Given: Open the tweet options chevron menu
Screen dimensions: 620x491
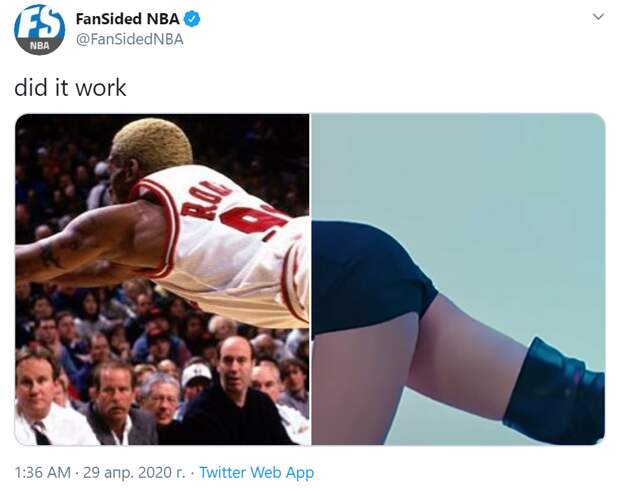Looking at the screenshot, I should [x=599, y=17].
